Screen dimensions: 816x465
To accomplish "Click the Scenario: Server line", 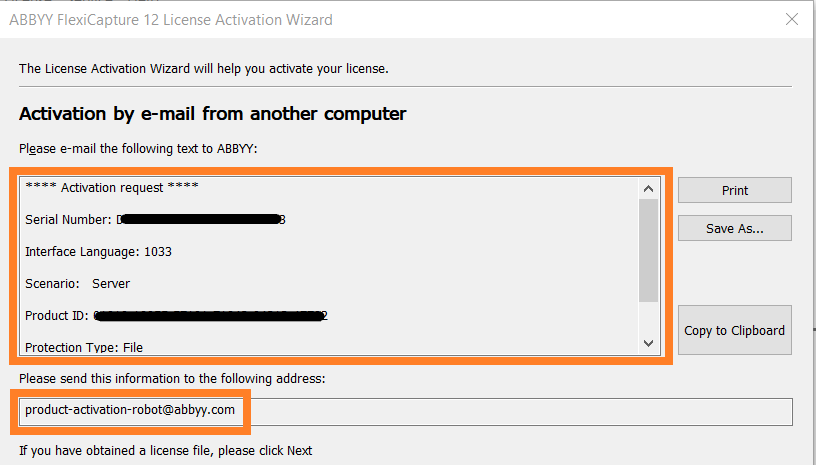I will click(x=78, y=284).
